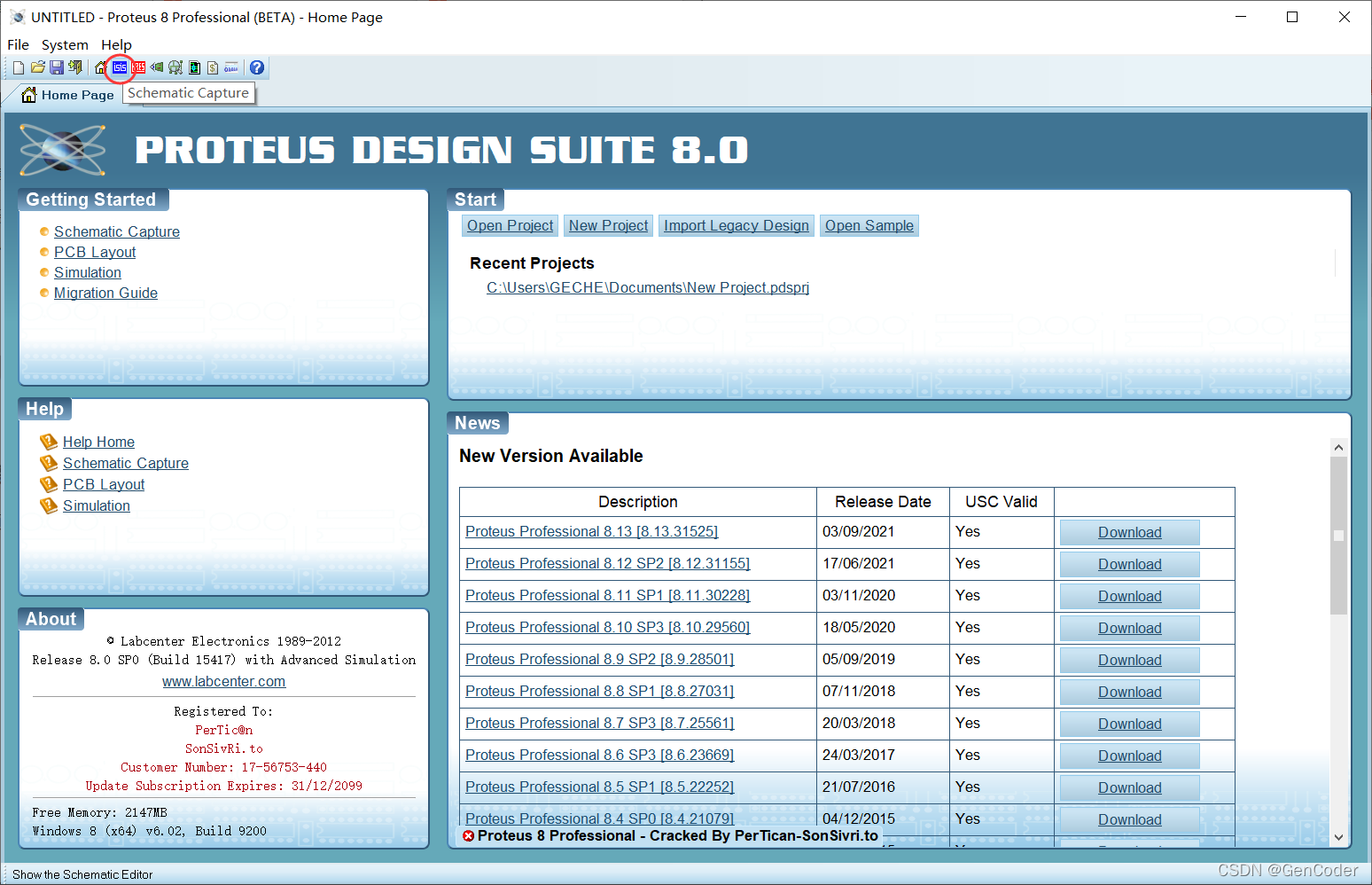Open the Bill of Materials dollar icon

[213, 67]
